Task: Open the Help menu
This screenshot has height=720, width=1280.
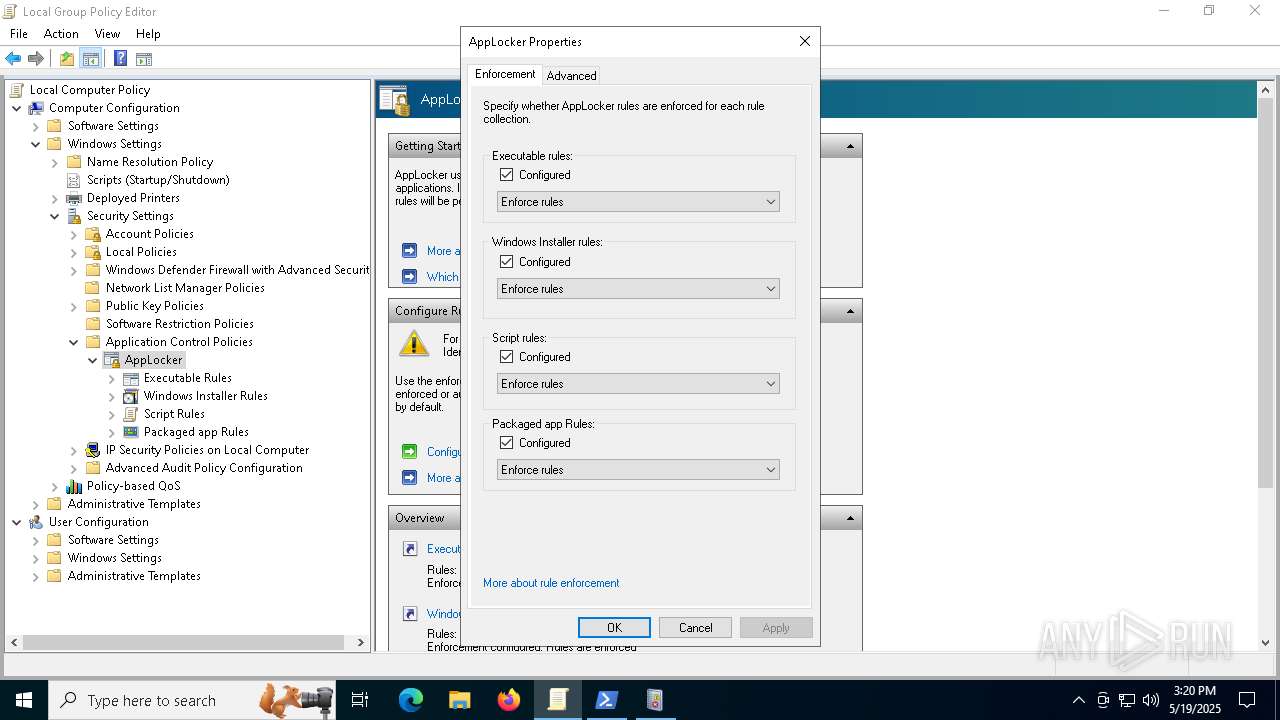Action: pyautogui.click(x=148, y=33)
